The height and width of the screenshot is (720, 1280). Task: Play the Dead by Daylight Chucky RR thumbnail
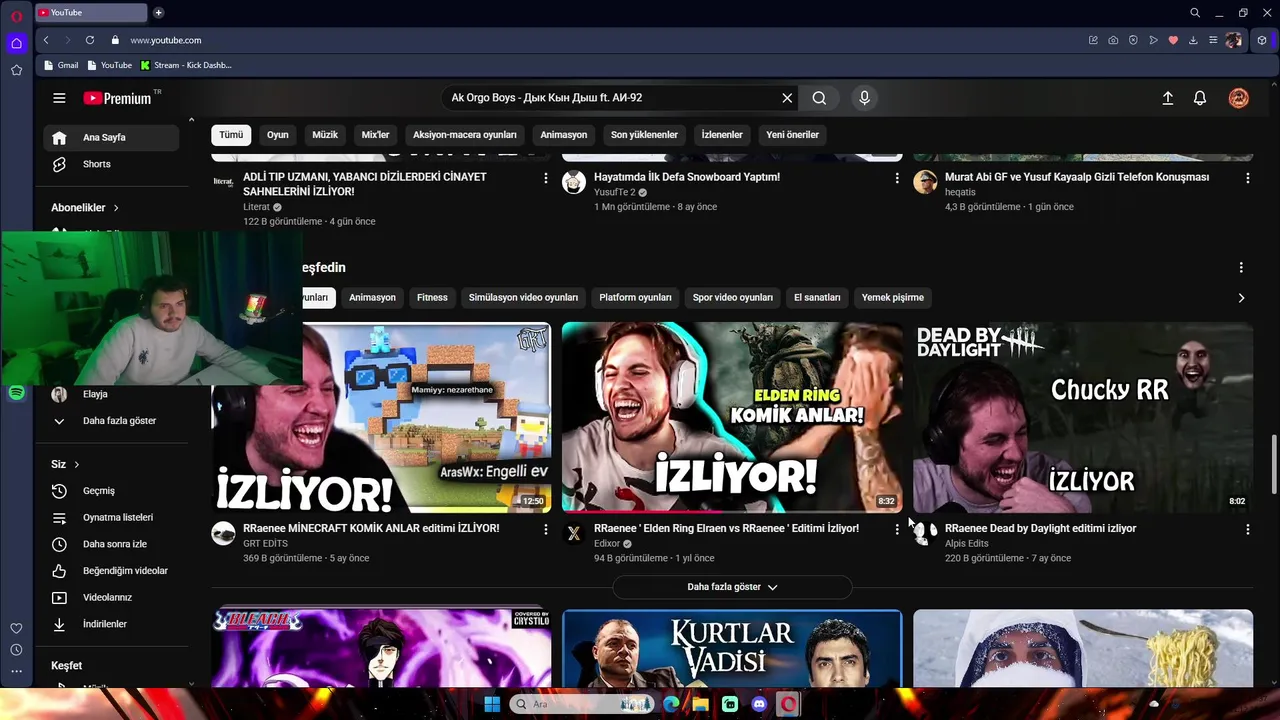[x=1083, y=417]
